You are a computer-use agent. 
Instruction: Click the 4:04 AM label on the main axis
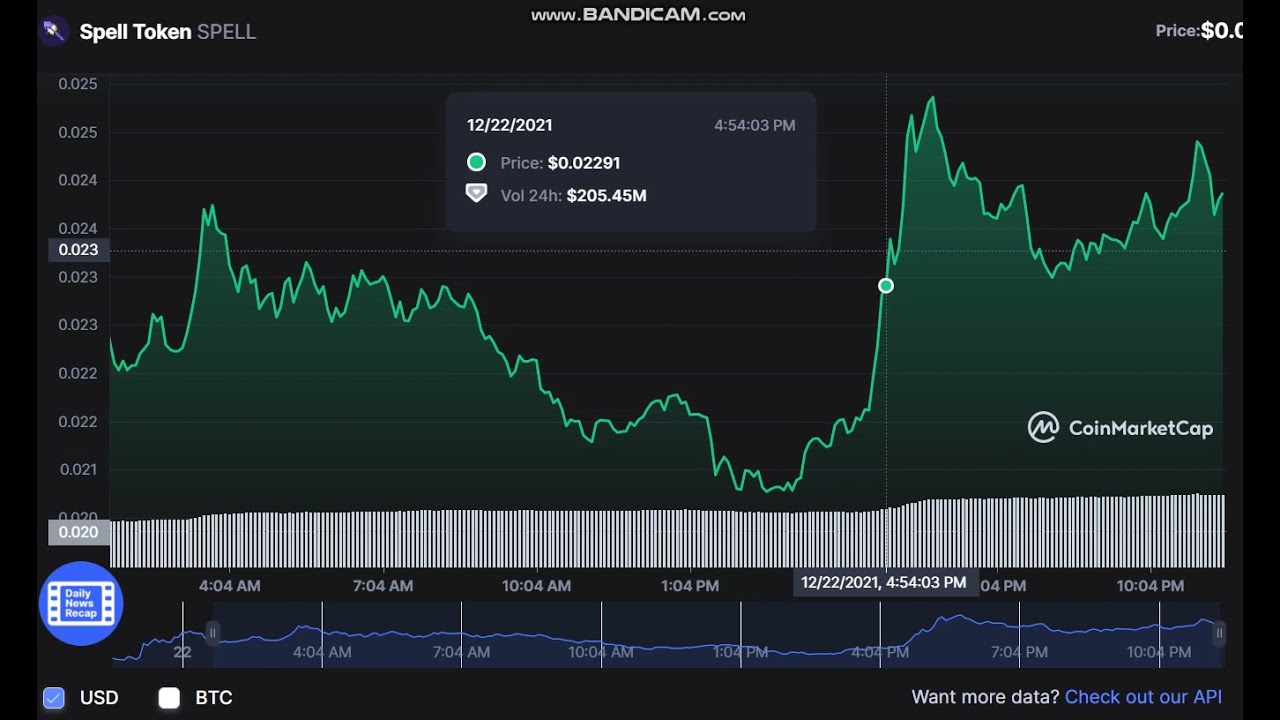point(230,586)
